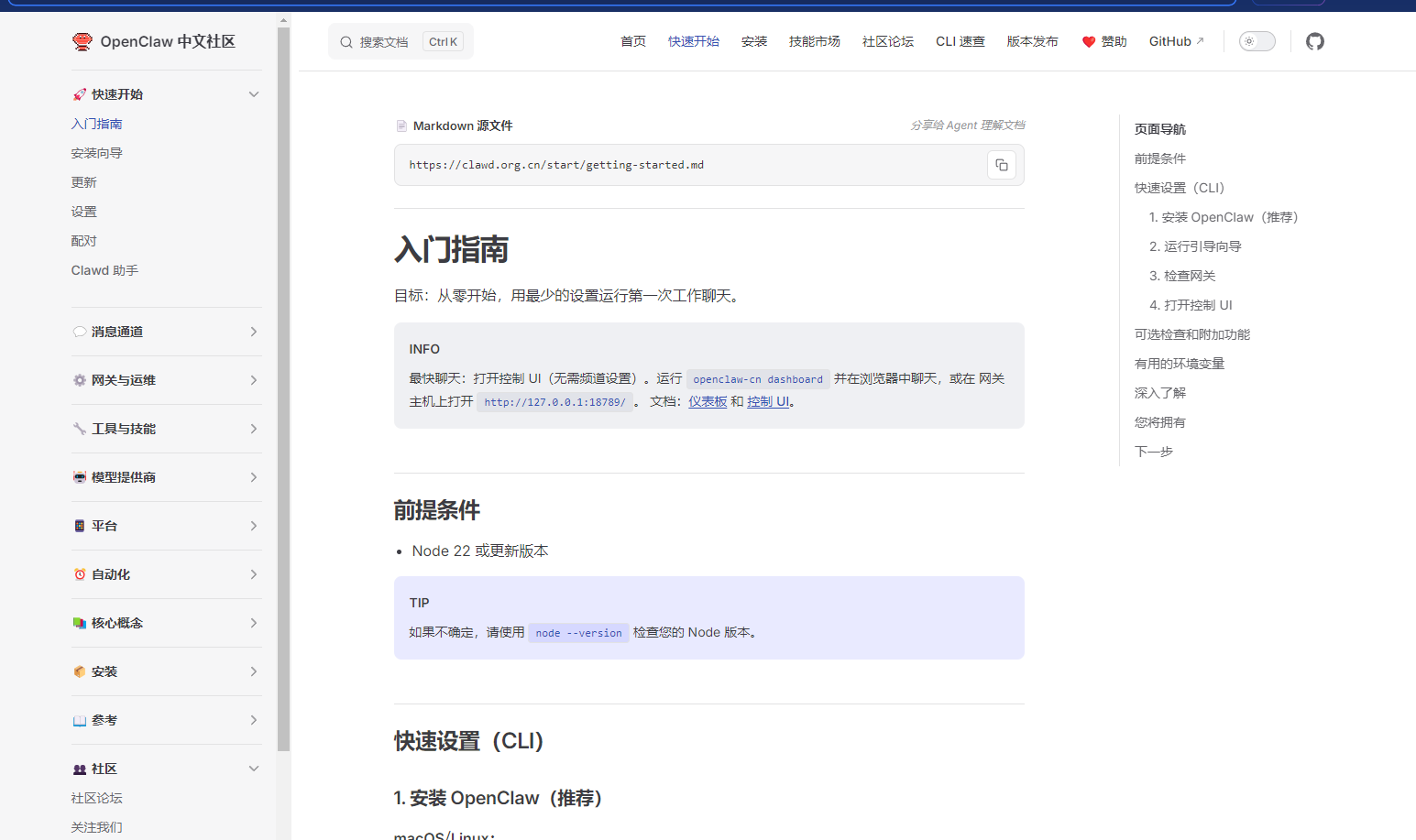Open 社区论坛 link in the sidebar
Screen dimensions: 1416x840
(x=97, y=798)
